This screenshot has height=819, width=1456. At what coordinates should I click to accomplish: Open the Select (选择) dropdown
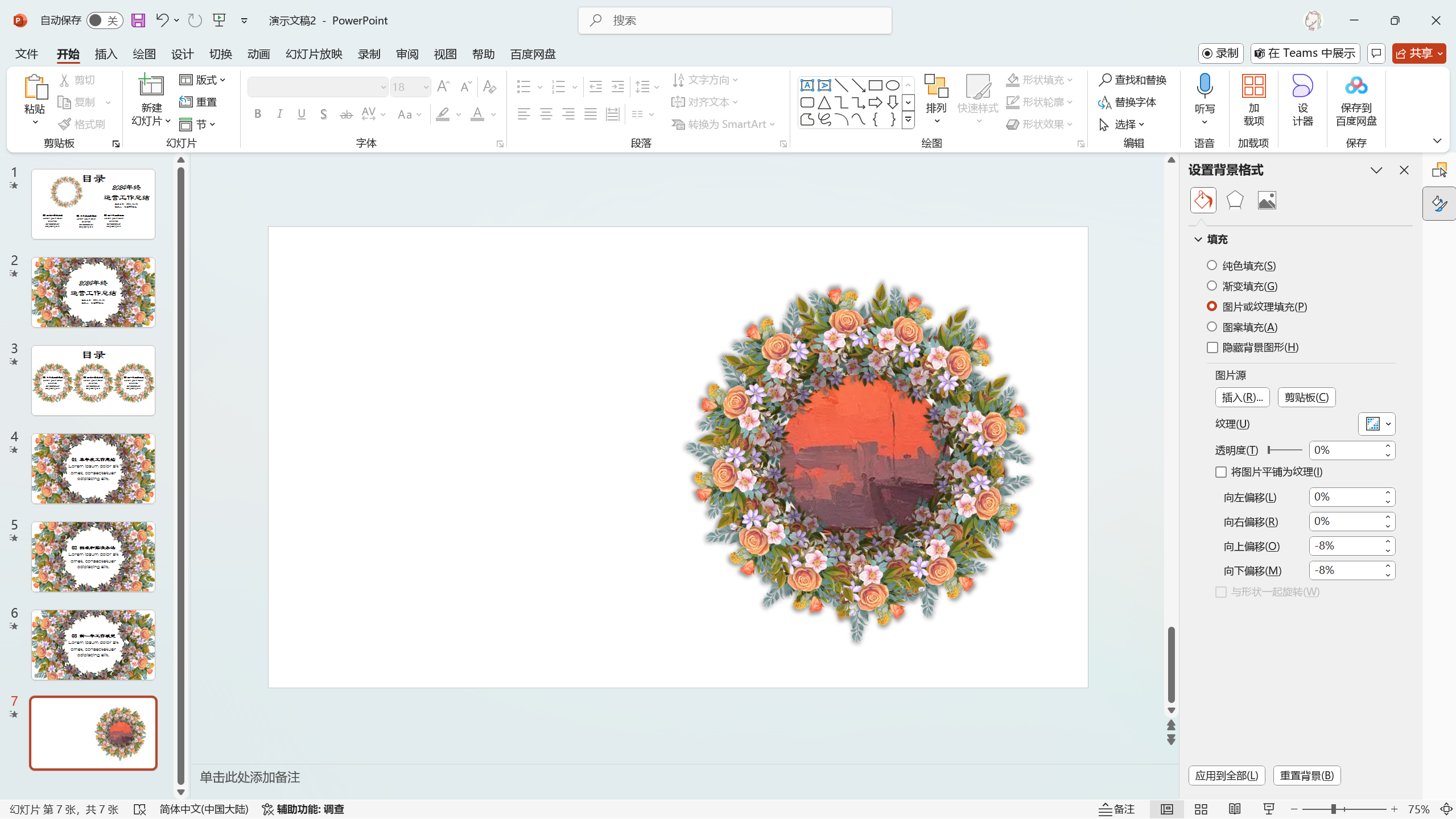1122,124
